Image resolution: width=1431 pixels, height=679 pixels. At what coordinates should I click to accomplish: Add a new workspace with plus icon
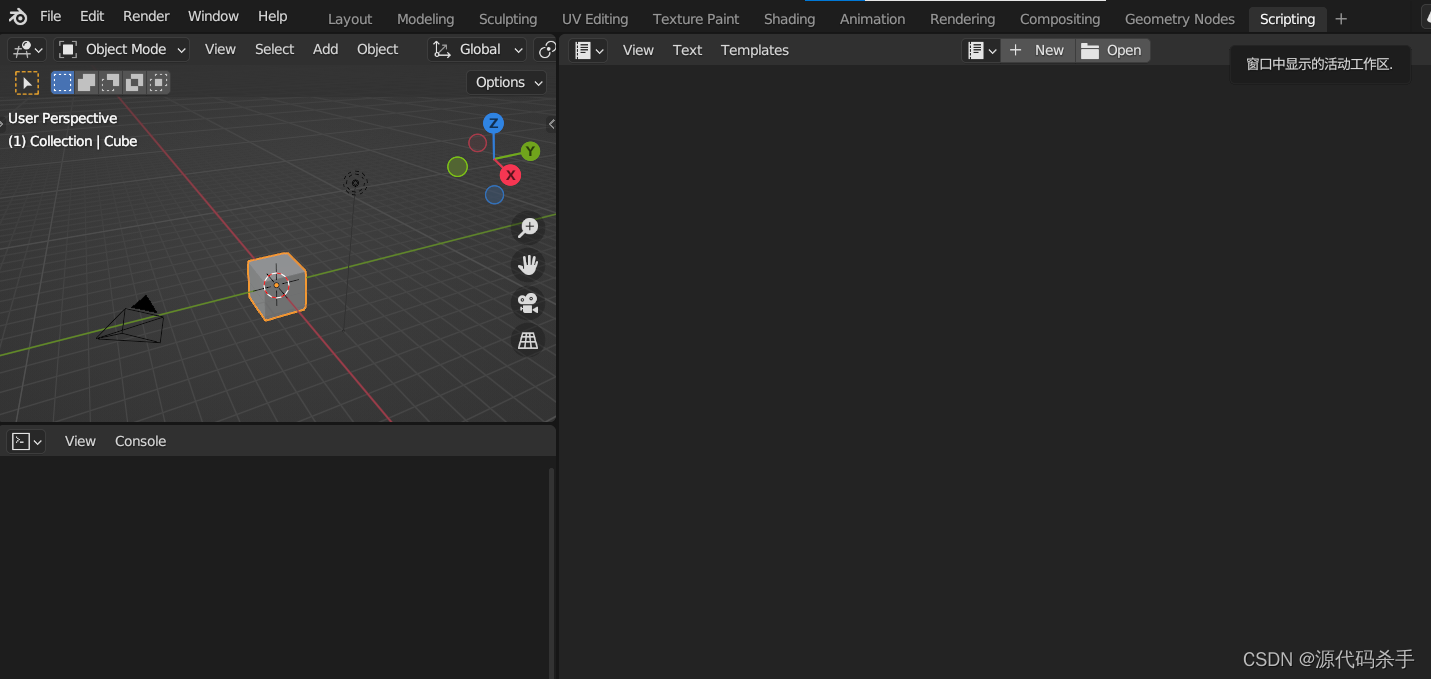pyautogui.click(x=1341, y=19)
